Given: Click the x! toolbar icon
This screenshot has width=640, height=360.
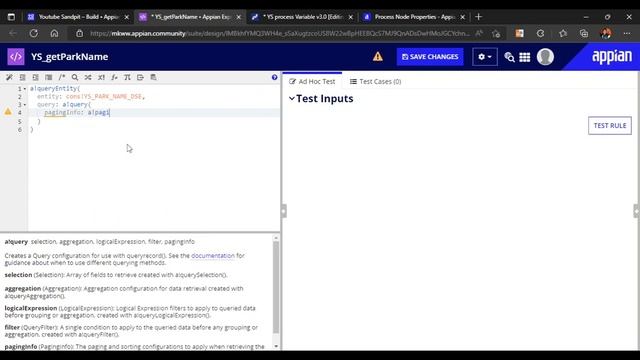Looking at the screenshot, I should [101, 77].
